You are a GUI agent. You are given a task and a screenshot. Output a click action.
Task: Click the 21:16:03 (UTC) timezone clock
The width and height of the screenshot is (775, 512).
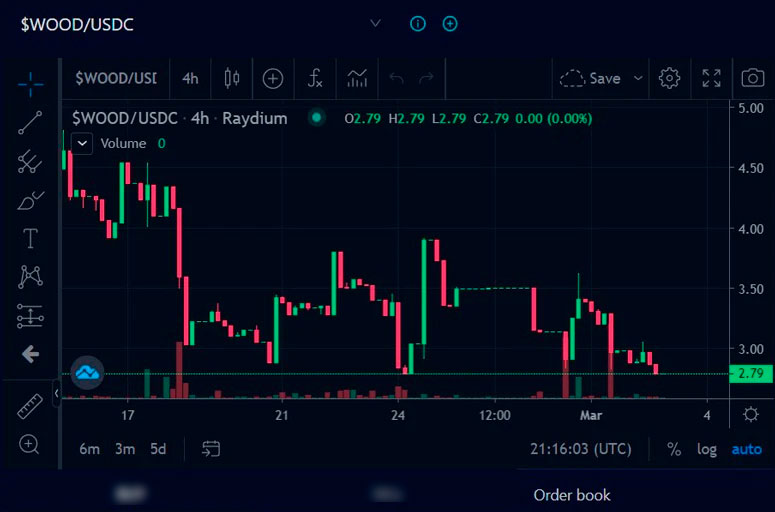point(581,449)
